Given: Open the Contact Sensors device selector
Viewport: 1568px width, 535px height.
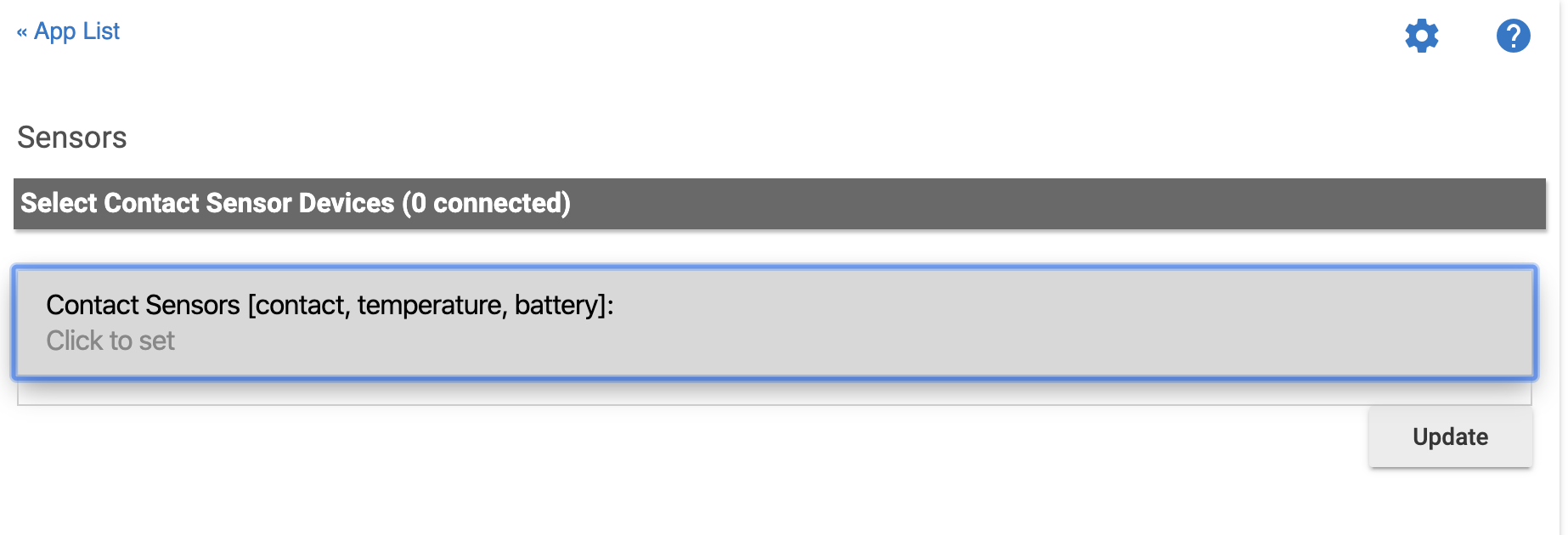Looking at the screenshot, I should click(x=775, y=322).
